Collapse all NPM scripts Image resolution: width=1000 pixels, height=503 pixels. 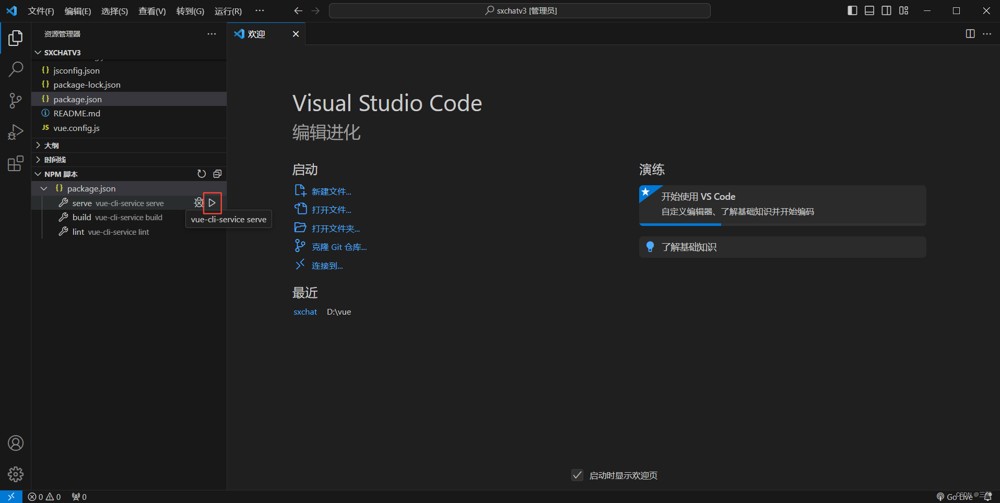point(217,174)
